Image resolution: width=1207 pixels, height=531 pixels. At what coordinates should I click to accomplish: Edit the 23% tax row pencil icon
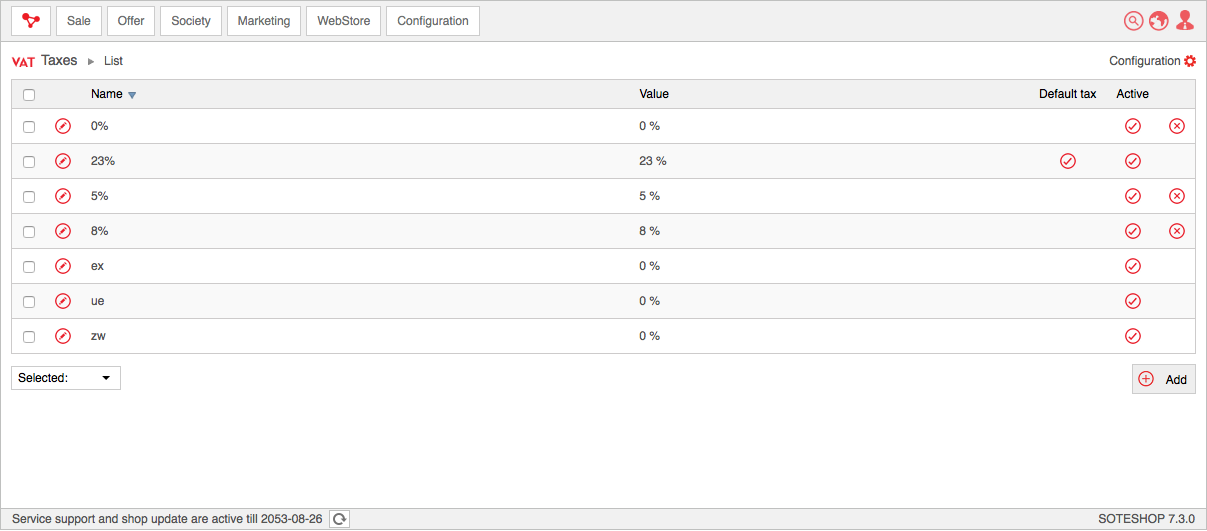coord(63,161)
